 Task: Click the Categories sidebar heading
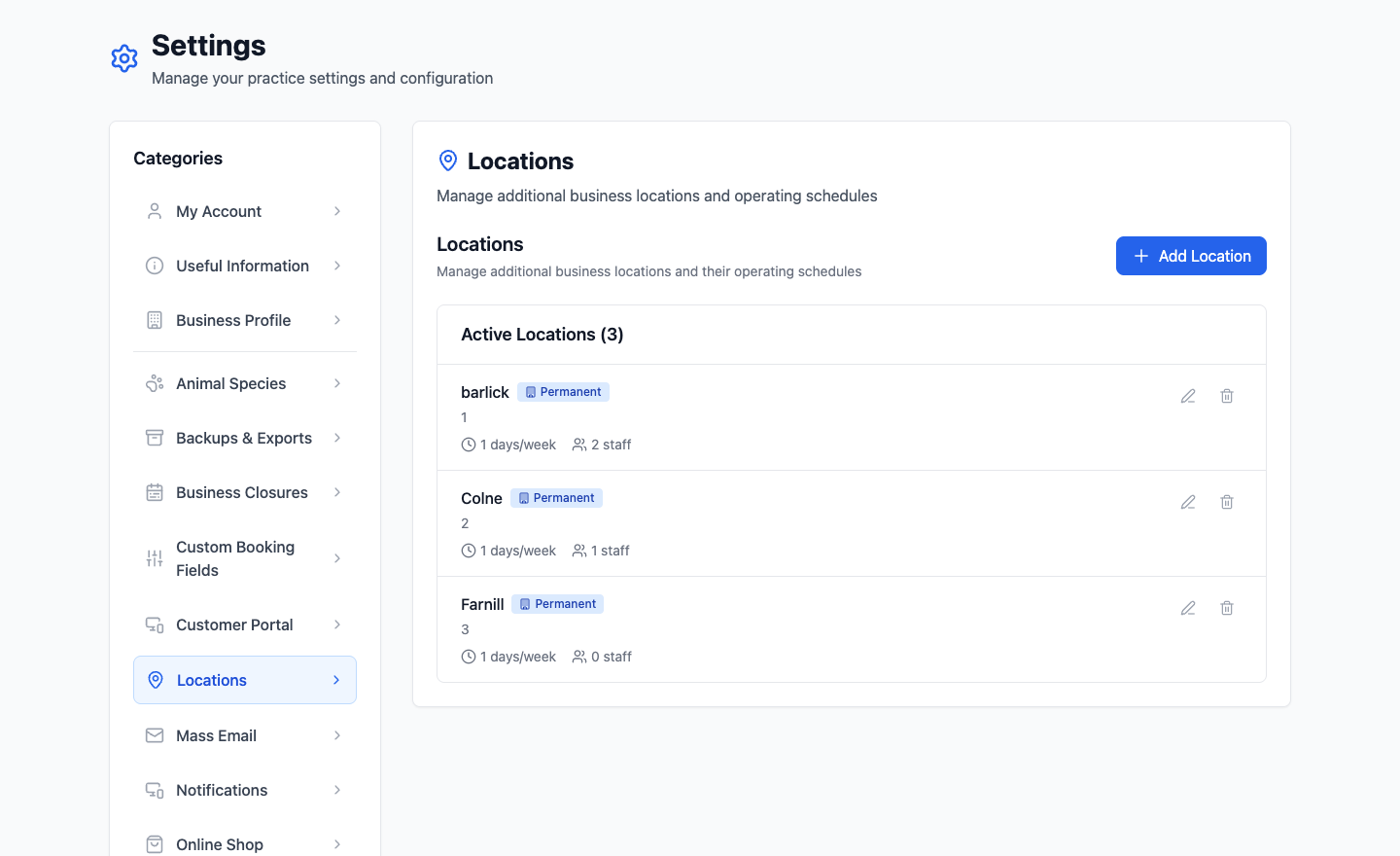tap(178, 159)
